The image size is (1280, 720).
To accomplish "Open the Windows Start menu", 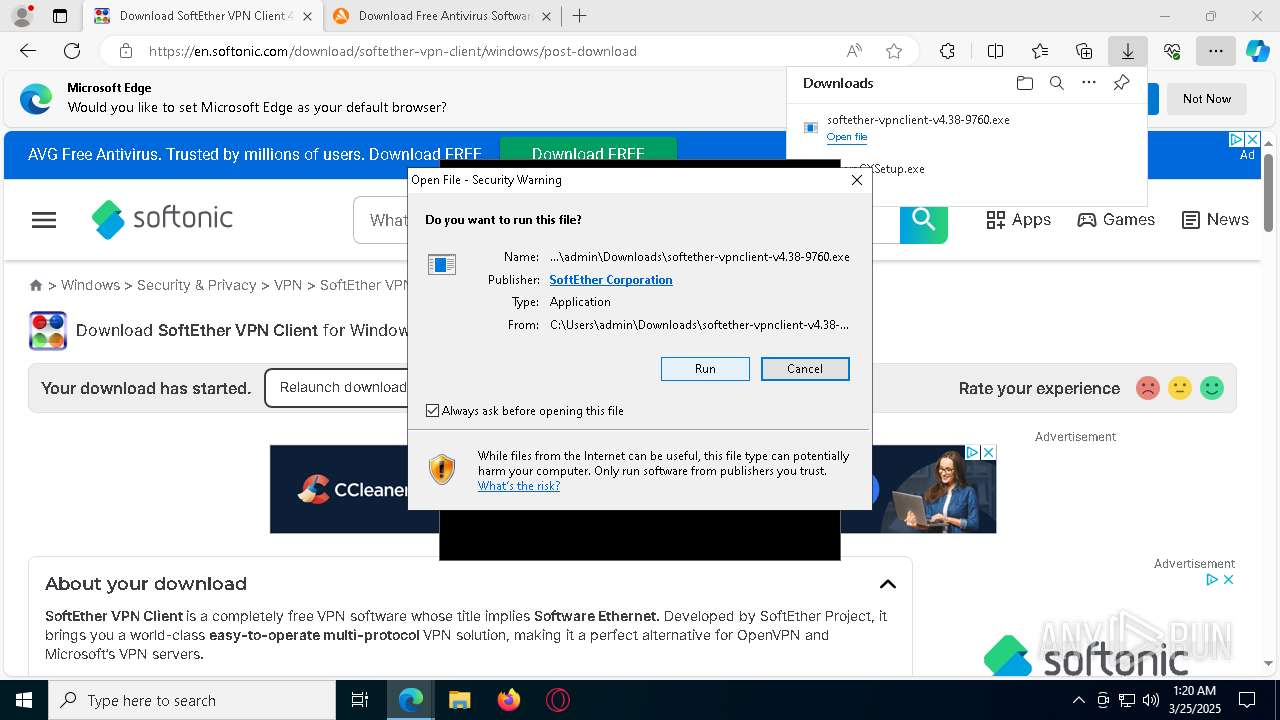I will [23, 700].
